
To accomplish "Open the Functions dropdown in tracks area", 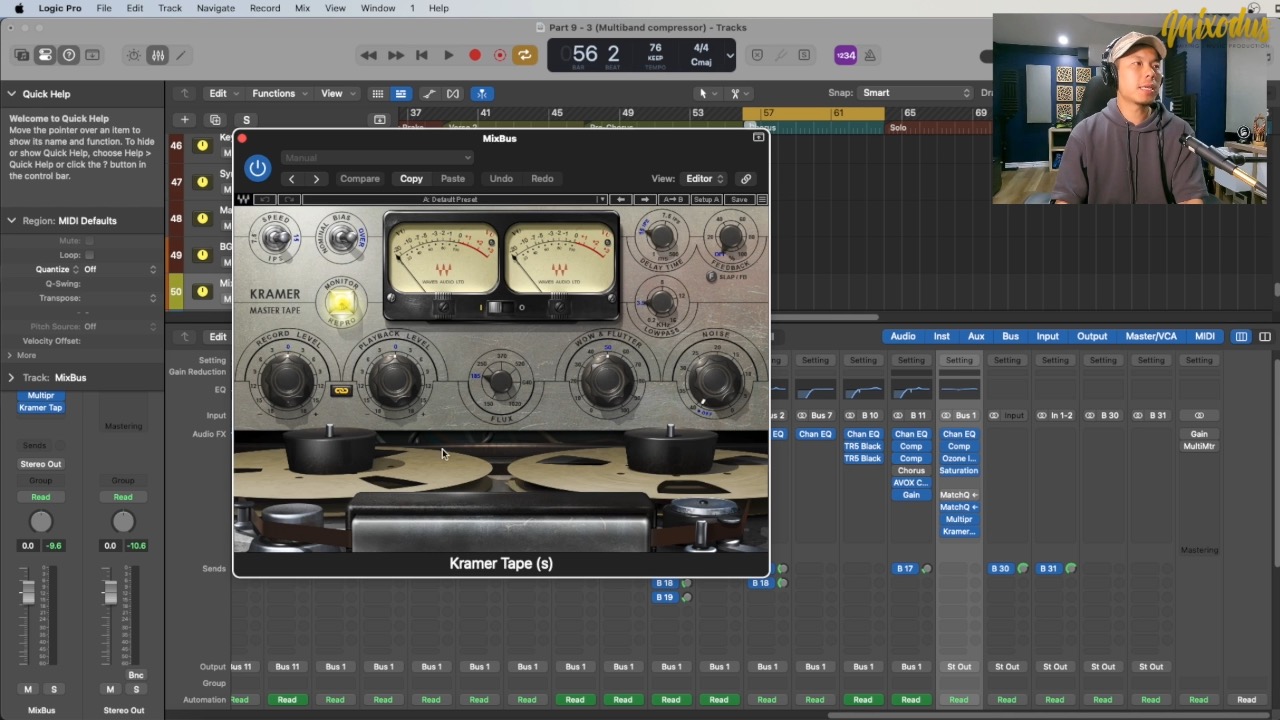I will (280, 93).
